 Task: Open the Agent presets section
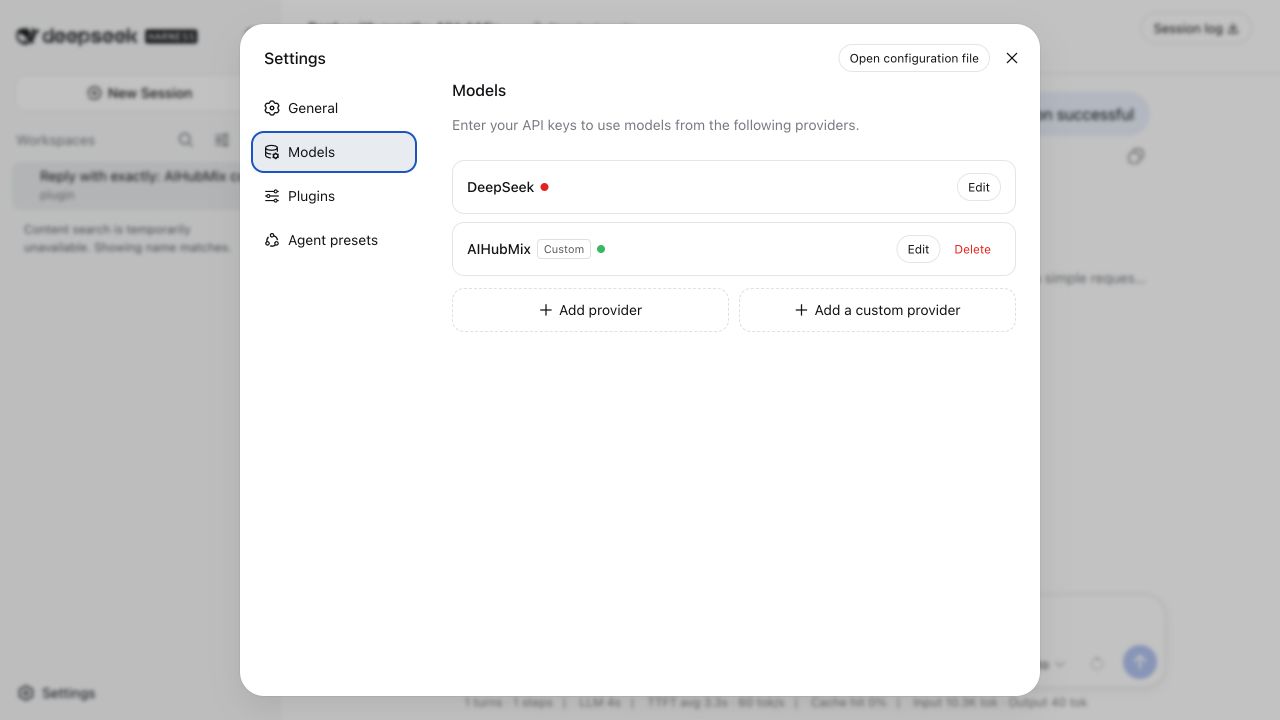334,240
